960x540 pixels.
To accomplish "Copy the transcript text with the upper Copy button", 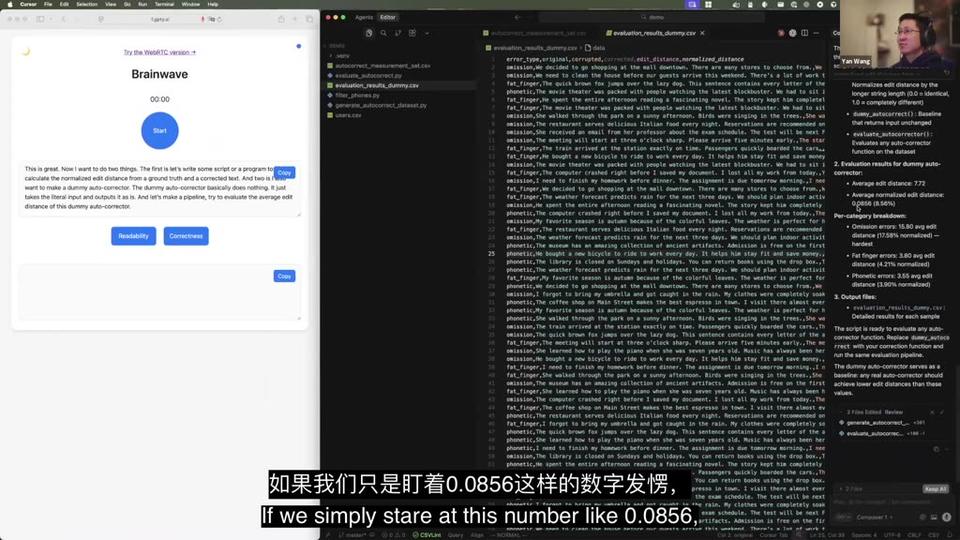I will coord(284,173).
